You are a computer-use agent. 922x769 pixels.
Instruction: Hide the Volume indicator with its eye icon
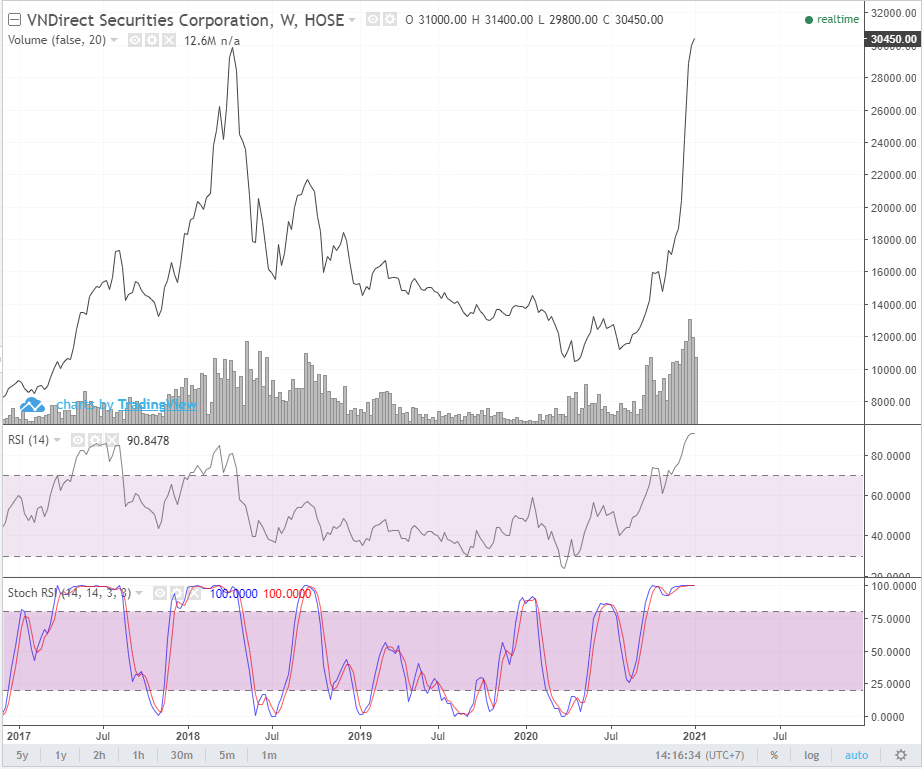click(x=135, y=40)
